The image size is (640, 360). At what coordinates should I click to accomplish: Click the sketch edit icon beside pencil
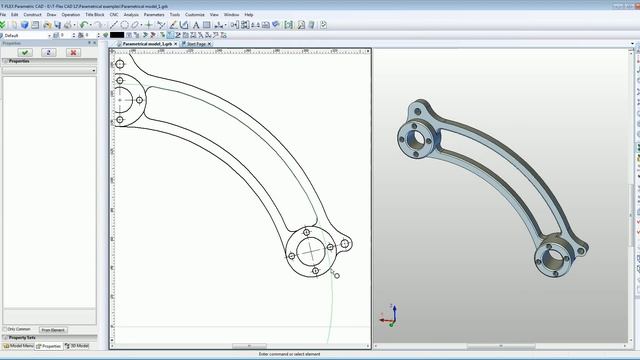point(184,25)
